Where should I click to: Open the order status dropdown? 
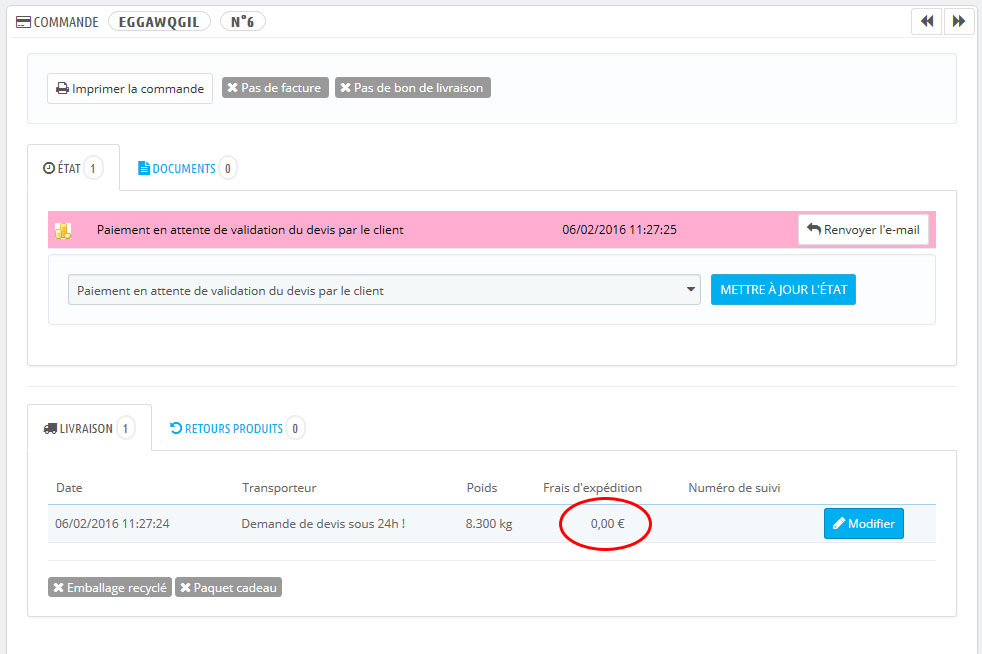pos(383,290)
